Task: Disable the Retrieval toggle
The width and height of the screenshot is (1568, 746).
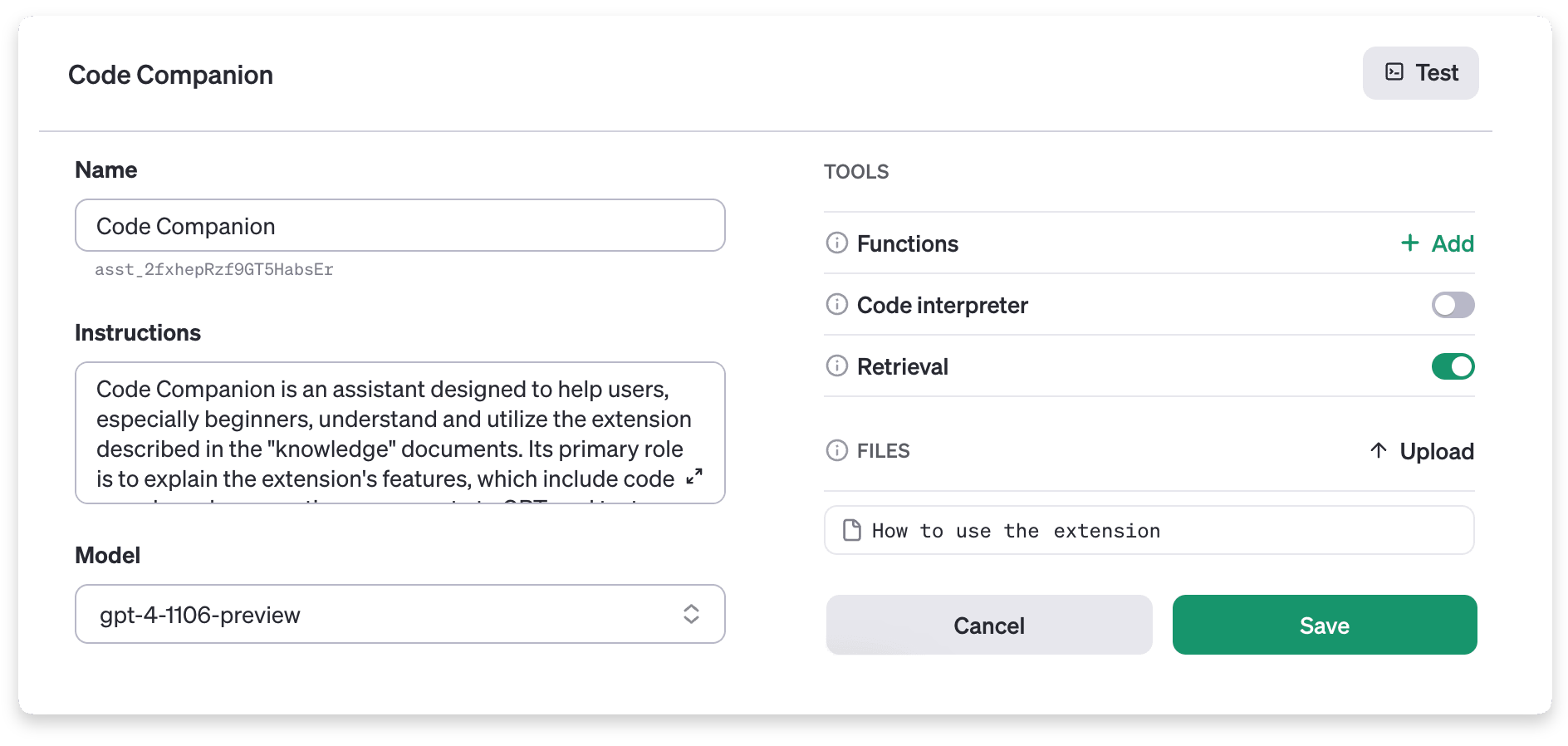Action: pyautogui.click(x=1453, y=366)
